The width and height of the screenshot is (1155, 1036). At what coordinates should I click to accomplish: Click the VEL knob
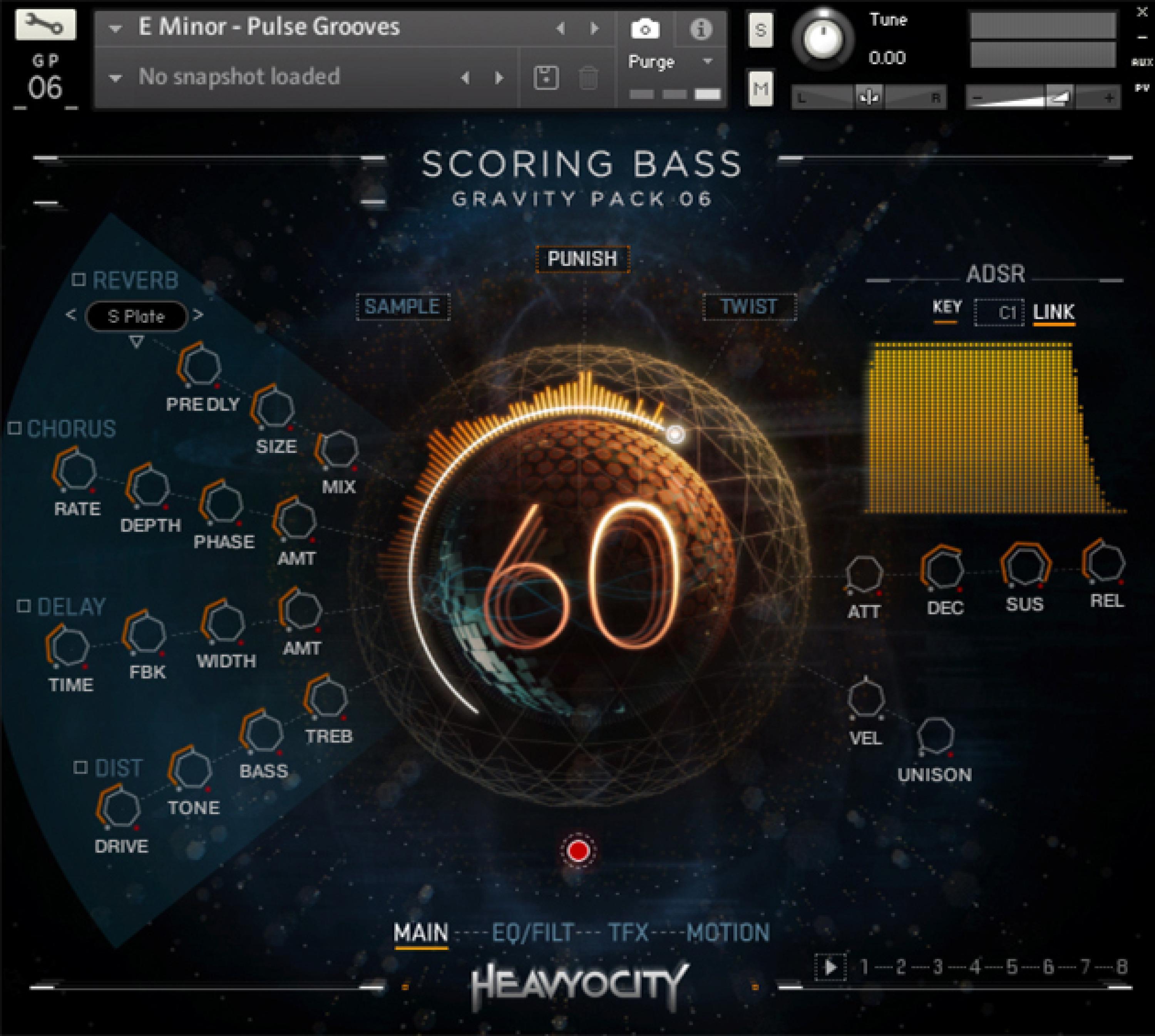pos(866,698)
